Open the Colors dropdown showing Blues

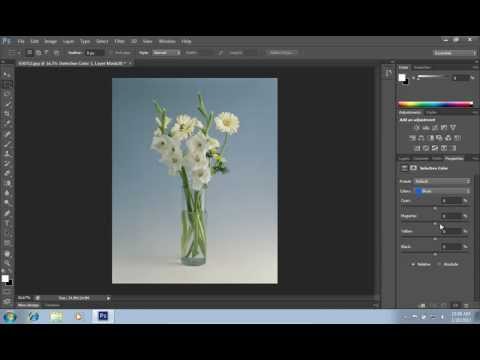[442, 191]
